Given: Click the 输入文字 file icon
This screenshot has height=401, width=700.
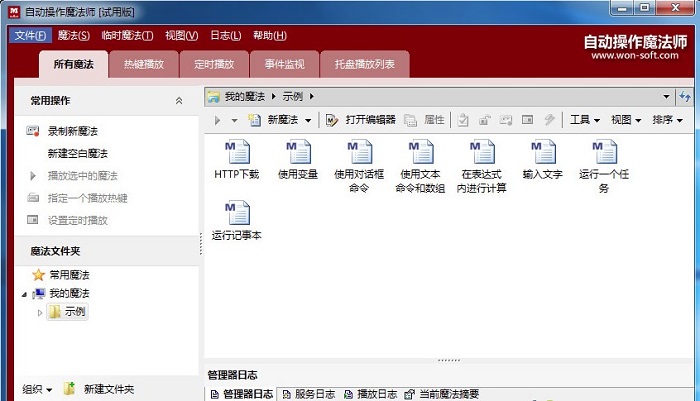Looking at the screenshot, I should [543, 152].
